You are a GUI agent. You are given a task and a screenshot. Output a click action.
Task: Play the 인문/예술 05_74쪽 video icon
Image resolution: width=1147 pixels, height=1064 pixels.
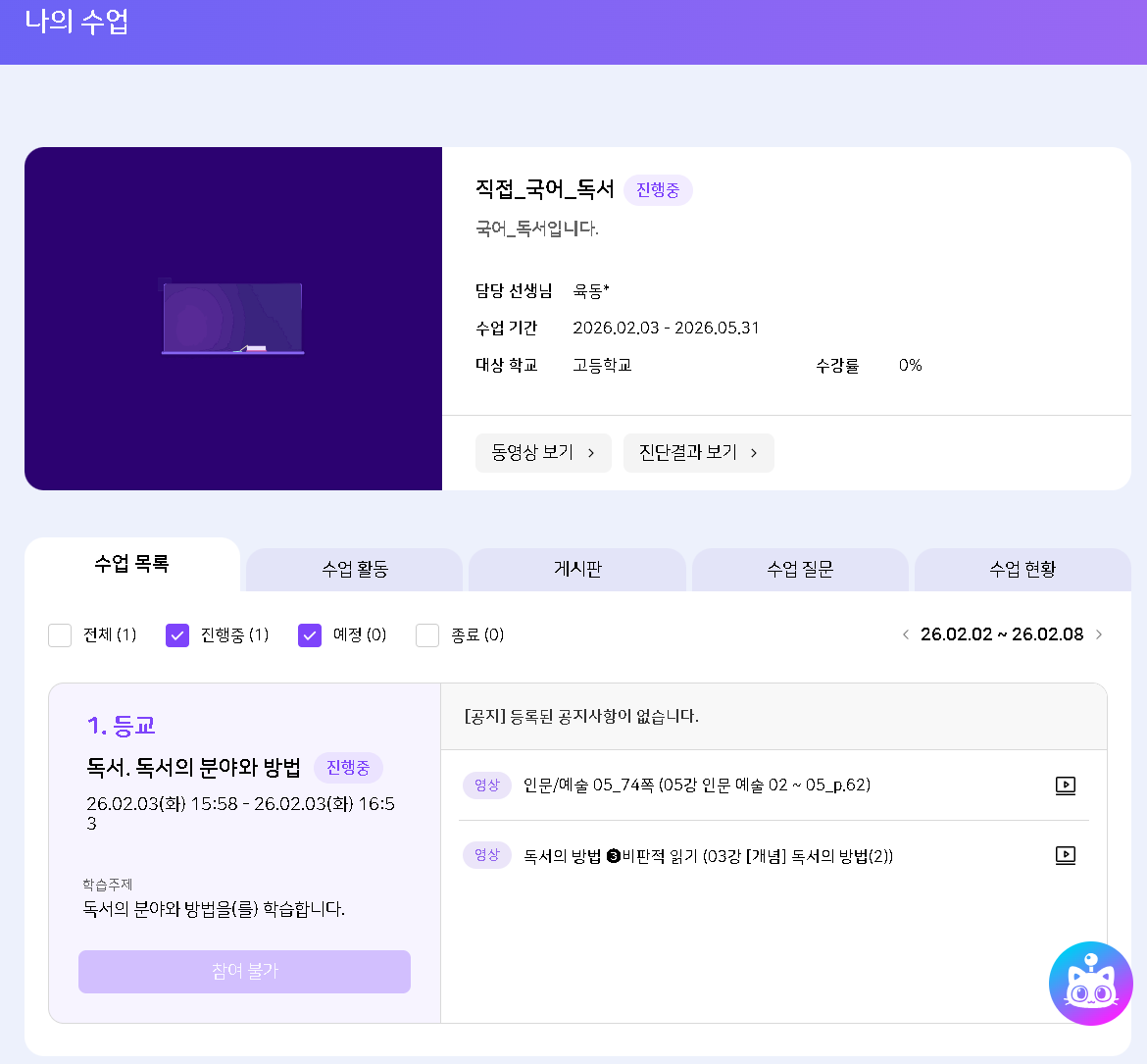pyautogui.click(x=1065, y=785)
